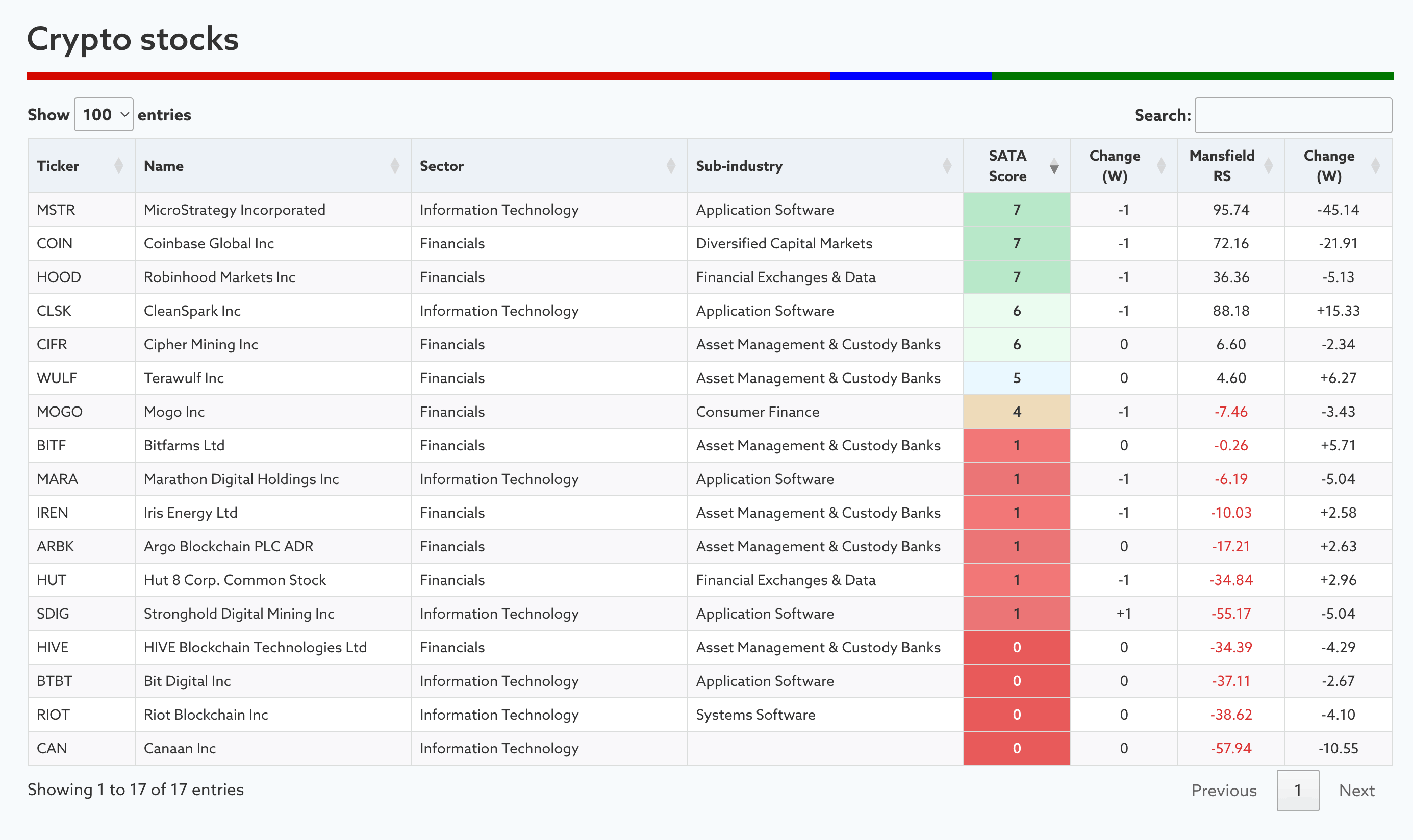Click the green segment of the breadth bar

tap(1192, 76)
